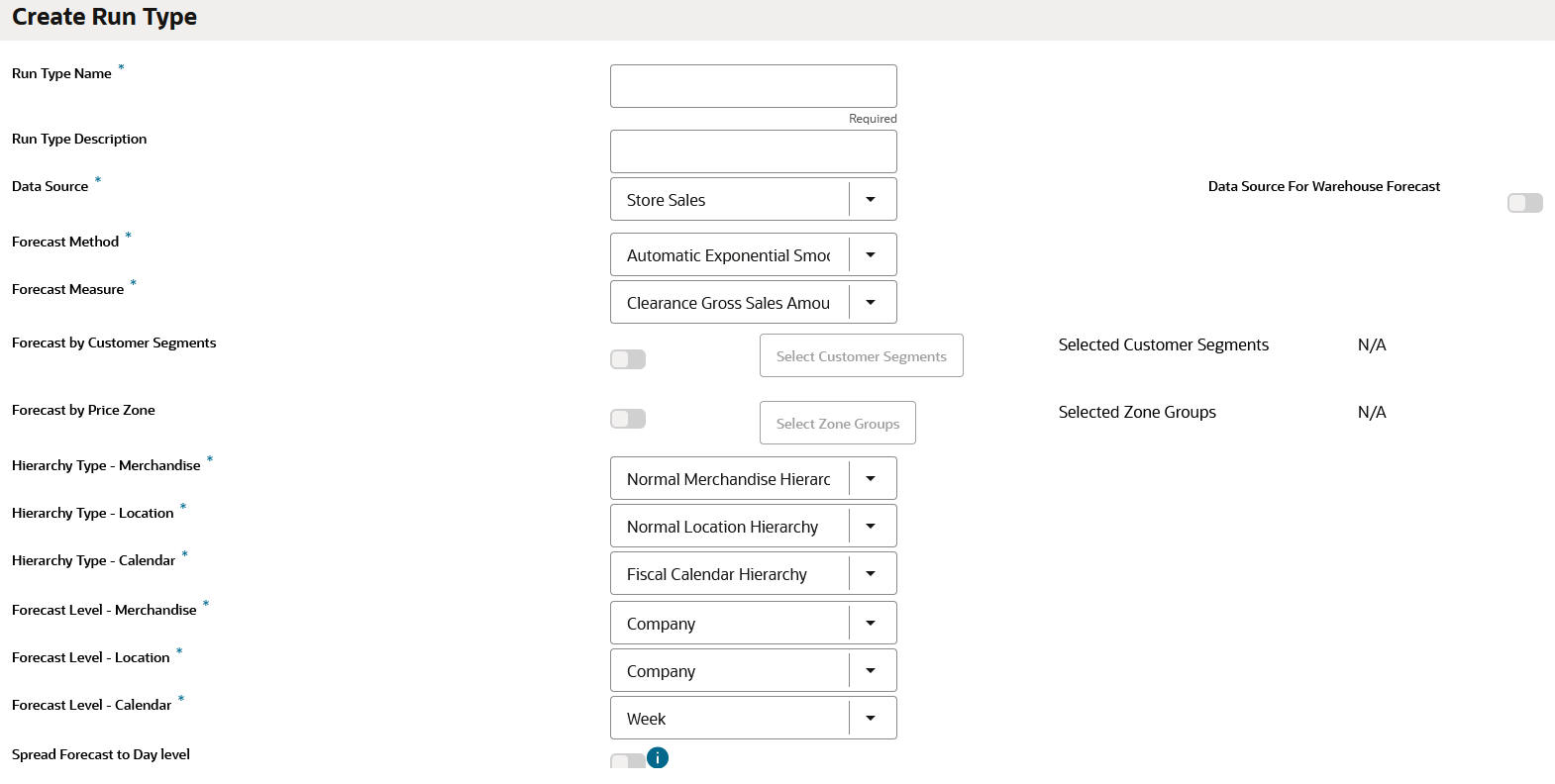Open Hierarchy Type - Location dropdown
The image size is (1555, 784).
point(871,527)
